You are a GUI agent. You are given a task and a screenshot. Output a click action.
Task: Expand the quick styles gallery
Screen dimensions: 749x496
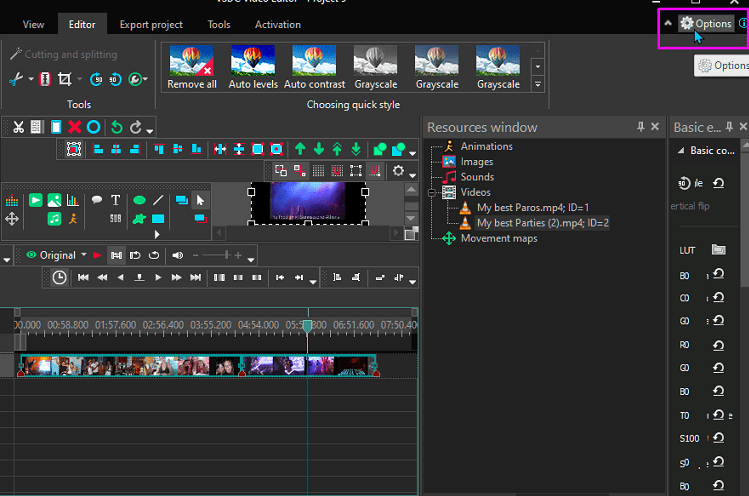click(x=538, y=85)
